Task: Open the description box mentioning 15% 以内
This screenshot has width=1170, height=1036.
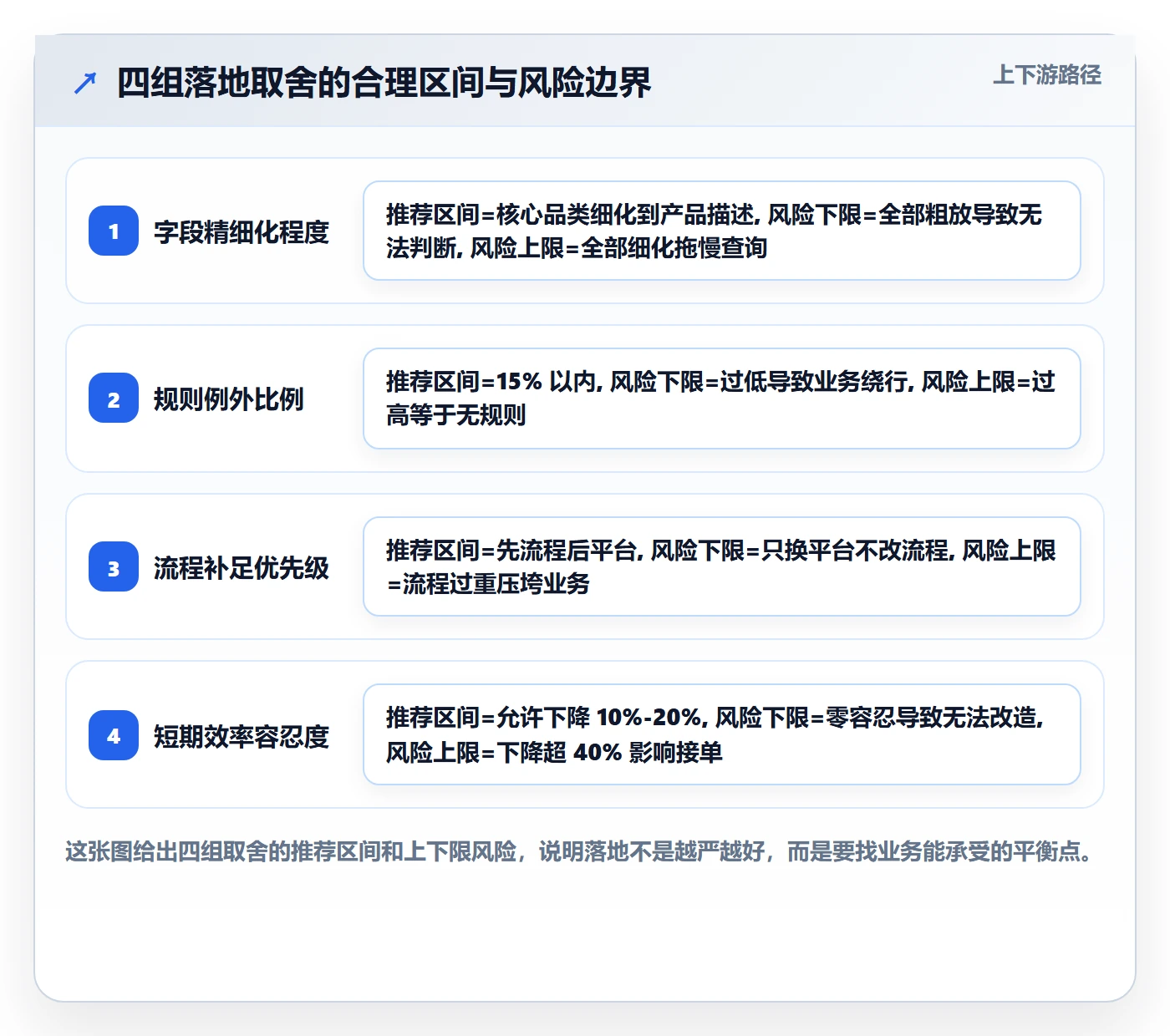Action: coord(722,399)
